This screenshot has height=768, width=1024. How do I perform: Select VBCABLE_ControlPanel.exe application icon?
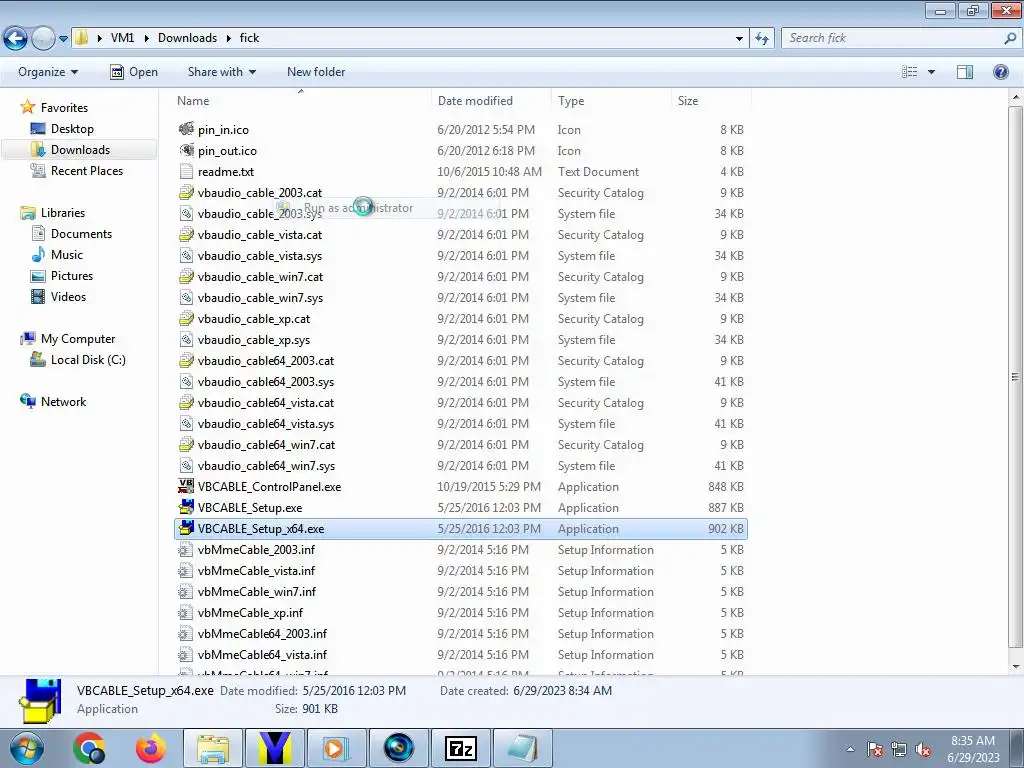pyautogui.click(x=186, y=487)
